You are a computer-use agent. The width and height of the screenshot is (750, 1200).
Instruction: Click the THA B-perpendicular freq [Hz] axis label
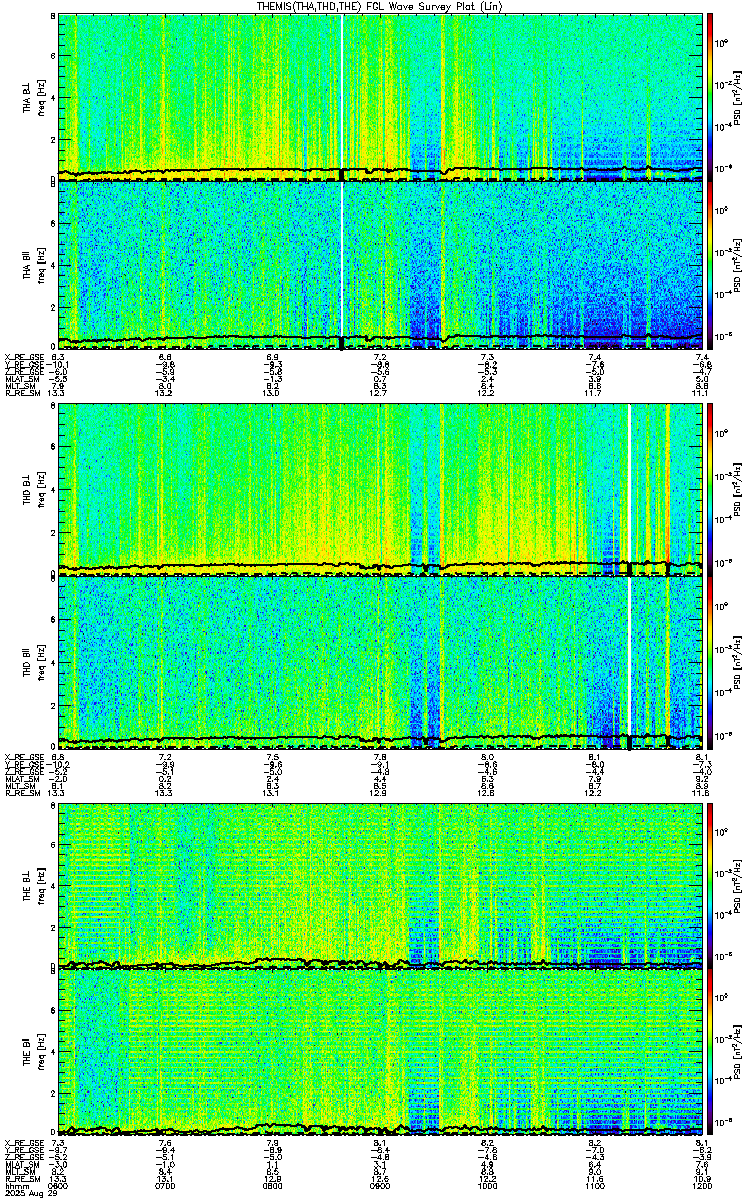41,96
